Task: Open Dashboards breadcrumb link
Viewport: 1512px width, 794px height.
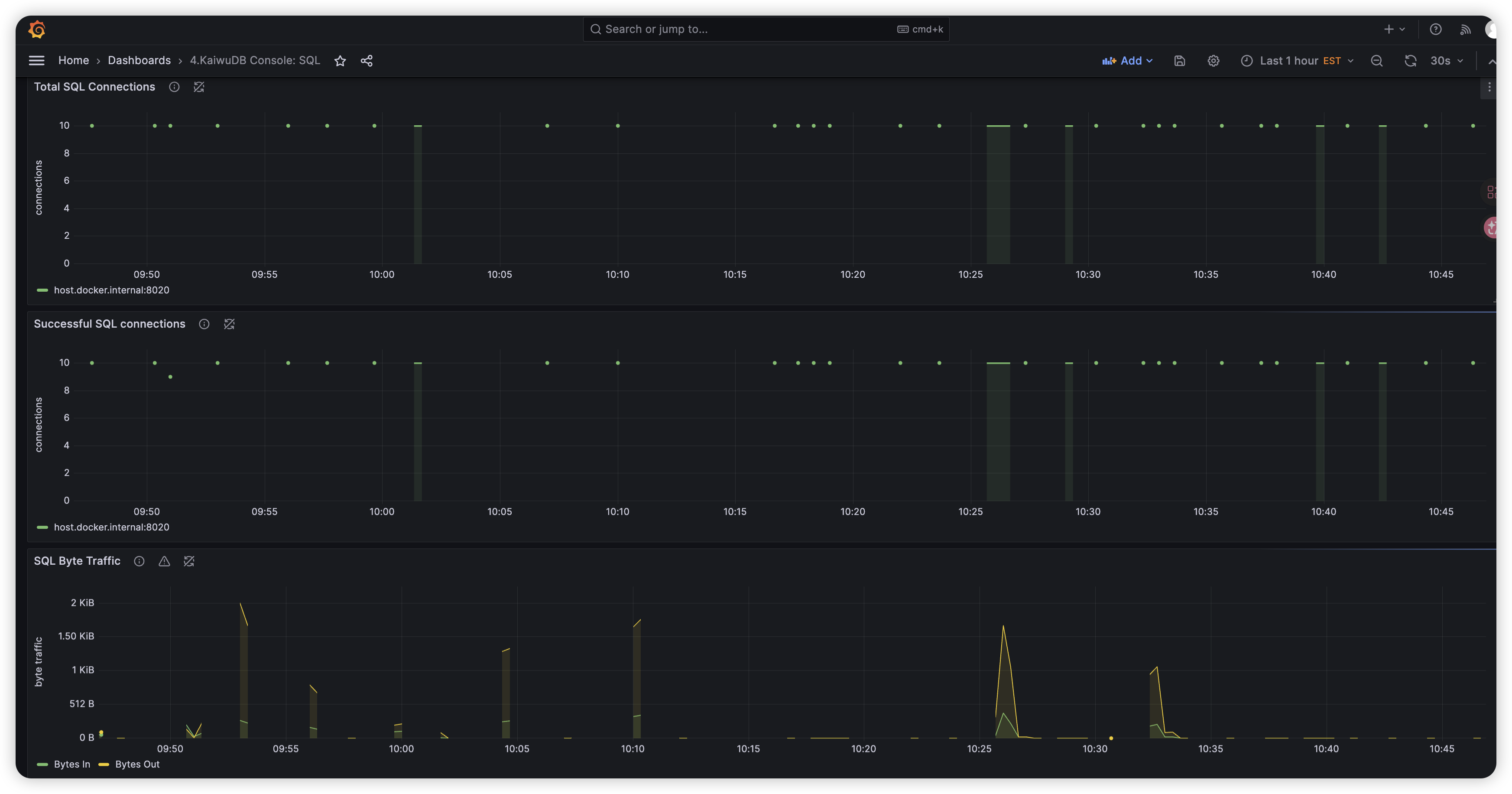Action: coord(139,61)
